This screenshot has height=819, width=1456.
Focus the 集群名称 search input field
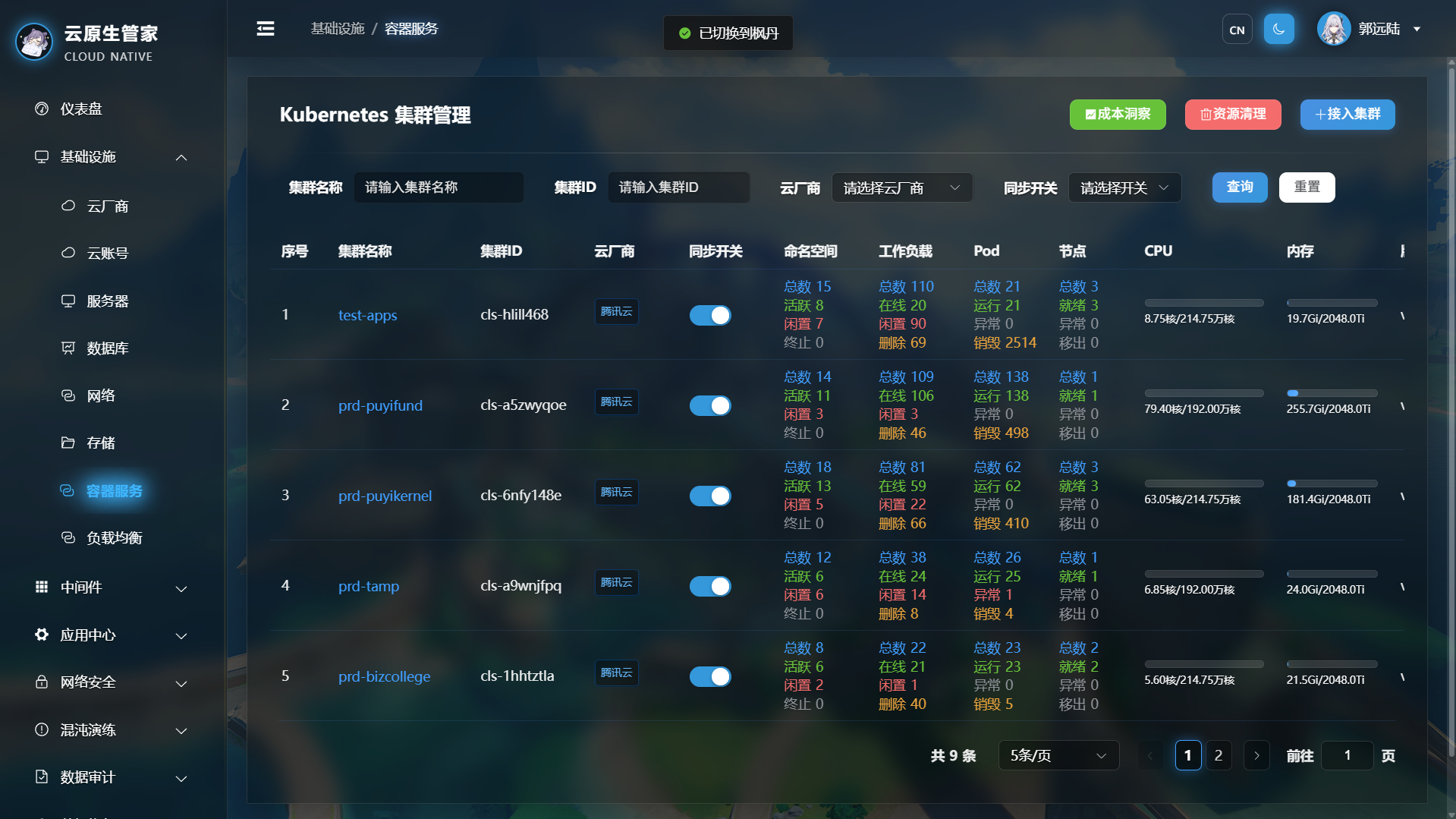pos(439,187)
